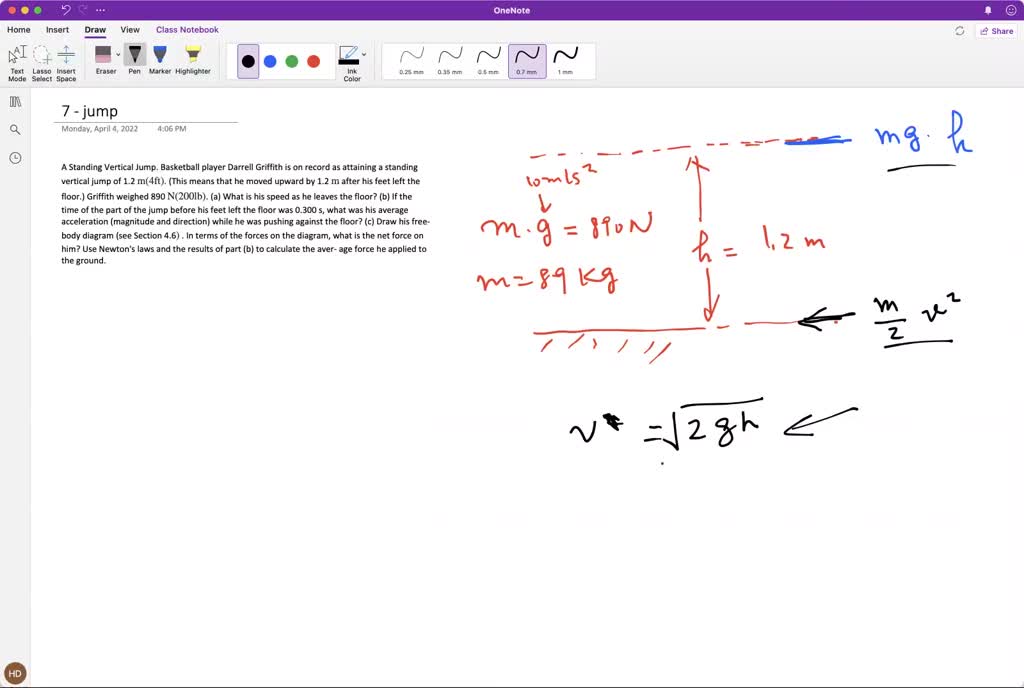Click the page time 4:06 PM

tap(172, 129)
